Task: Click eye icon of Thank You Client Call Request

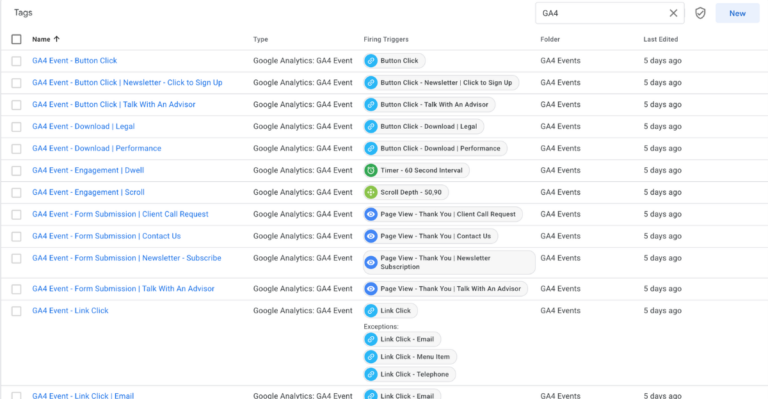Action: [371, 214]
